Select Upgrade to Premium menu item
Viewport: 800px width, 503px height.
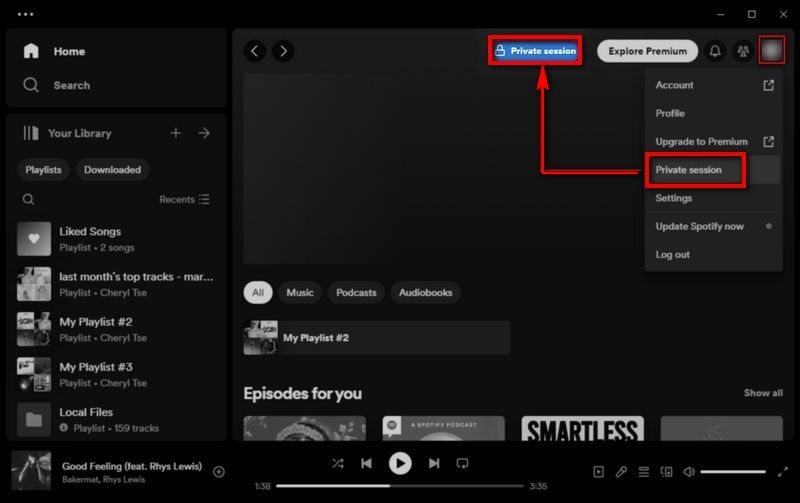coord(714,141)
